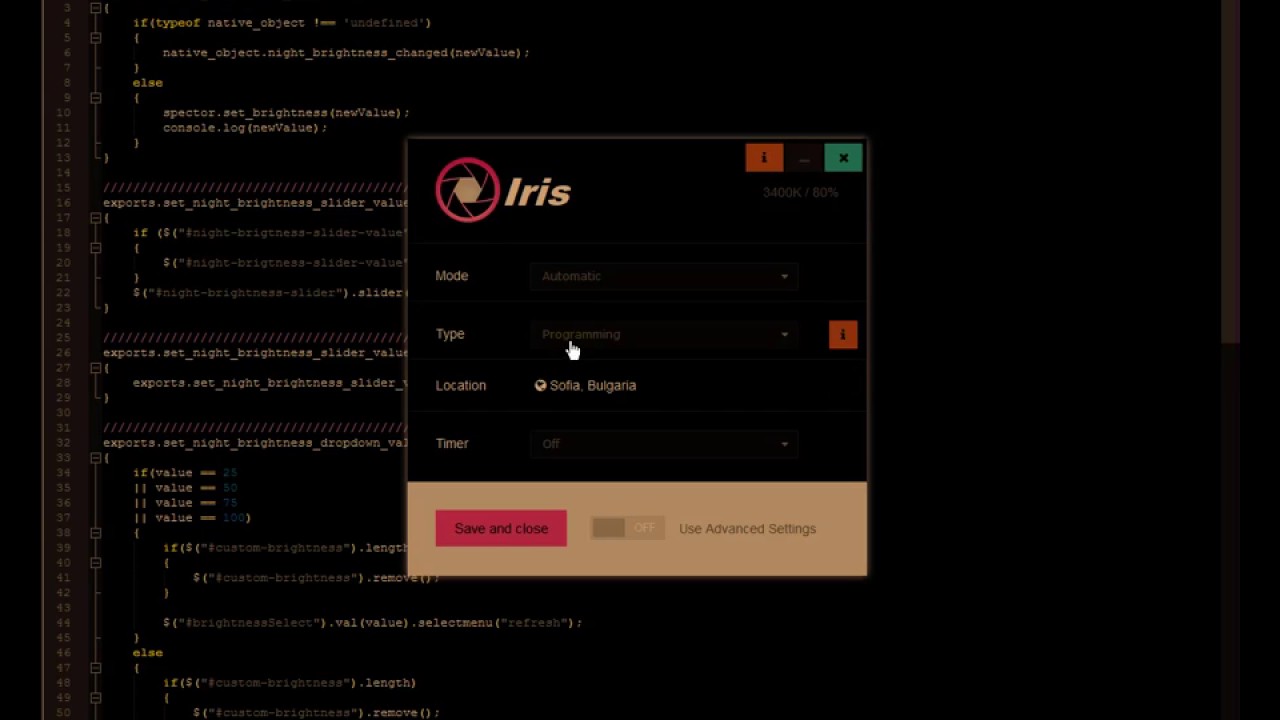Click the || value == 50 line
Screen dimensions: 1280x720
(x=185, y=488)
